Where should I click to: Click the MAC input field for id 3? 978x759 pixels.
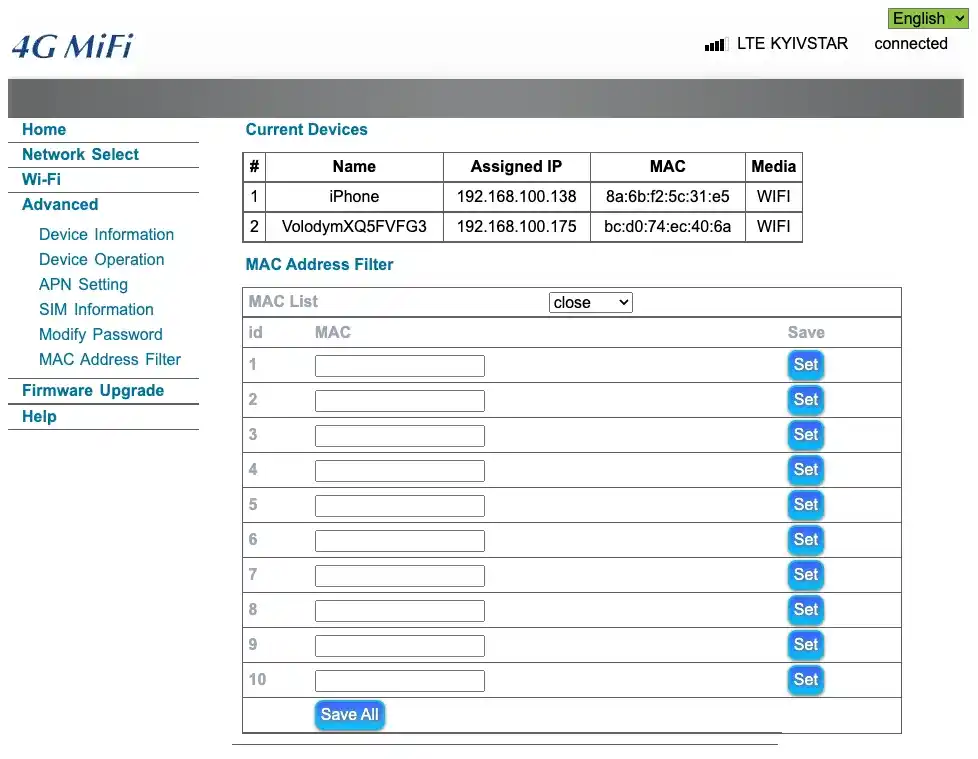point(399,435)
